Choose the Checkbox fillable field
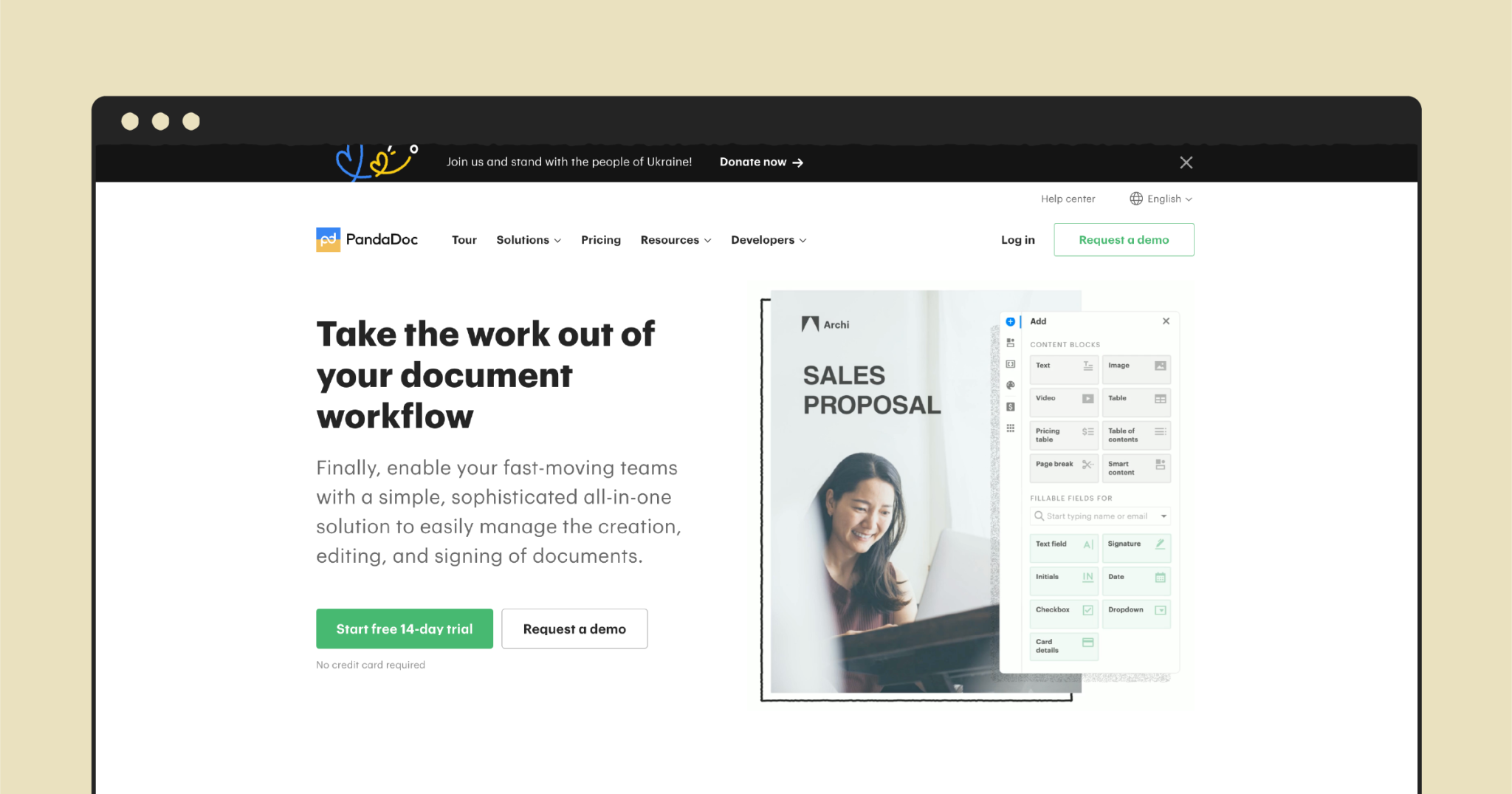Image resolution: width=1512 pixels, height=794 pixels. [1063, 612]
